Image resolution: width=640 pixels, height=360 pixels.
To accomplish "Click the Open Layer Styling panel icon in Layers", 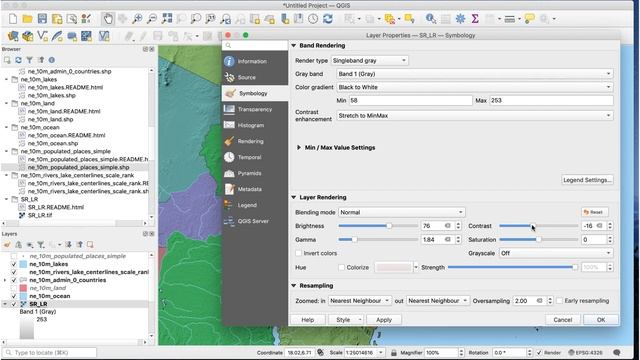I will (x=7, y=245).
